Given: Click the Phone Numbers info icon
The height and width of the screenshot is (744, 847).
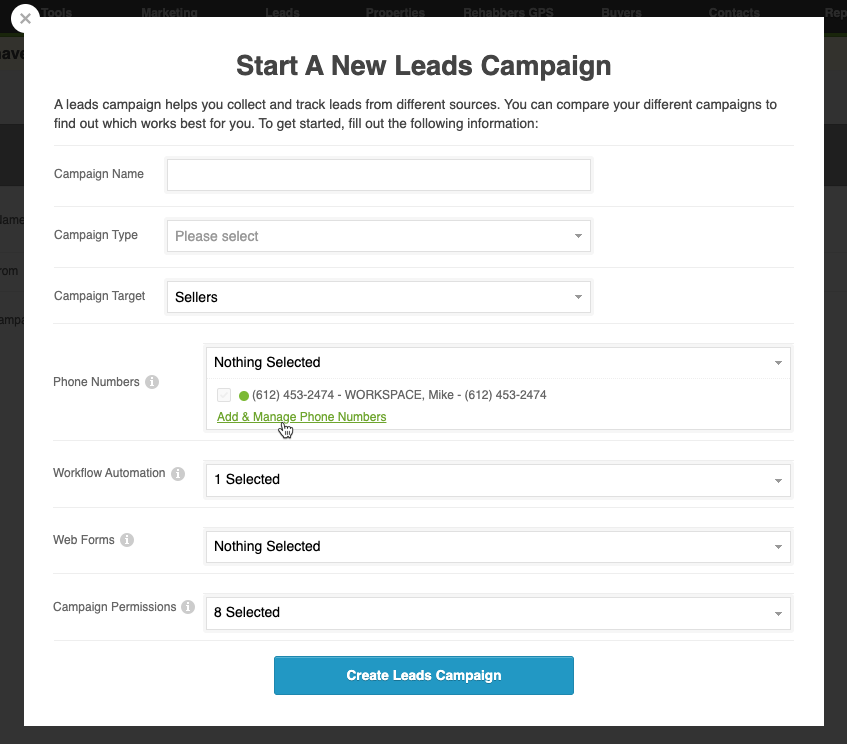Looking at the screenshot, I should (x=152, y=382).
